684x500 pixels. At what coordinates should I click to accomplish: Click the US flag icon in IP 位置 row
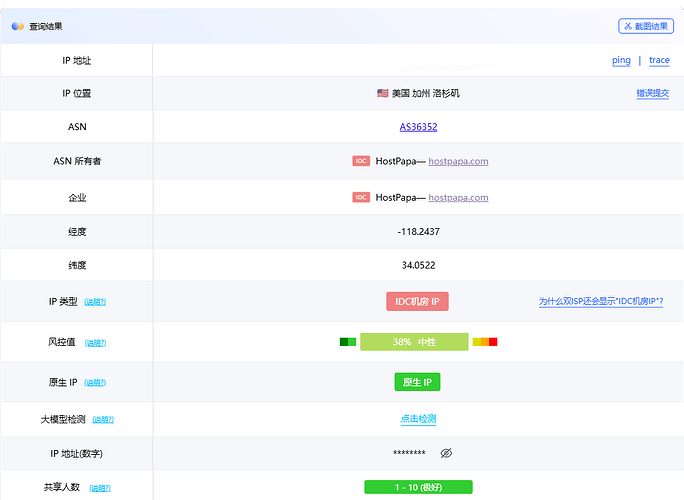point(383,93)
